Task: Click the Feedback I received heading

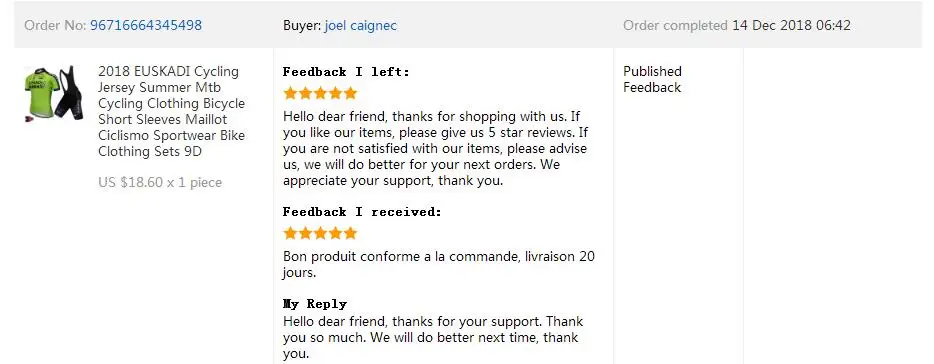Action: (362, 212)
